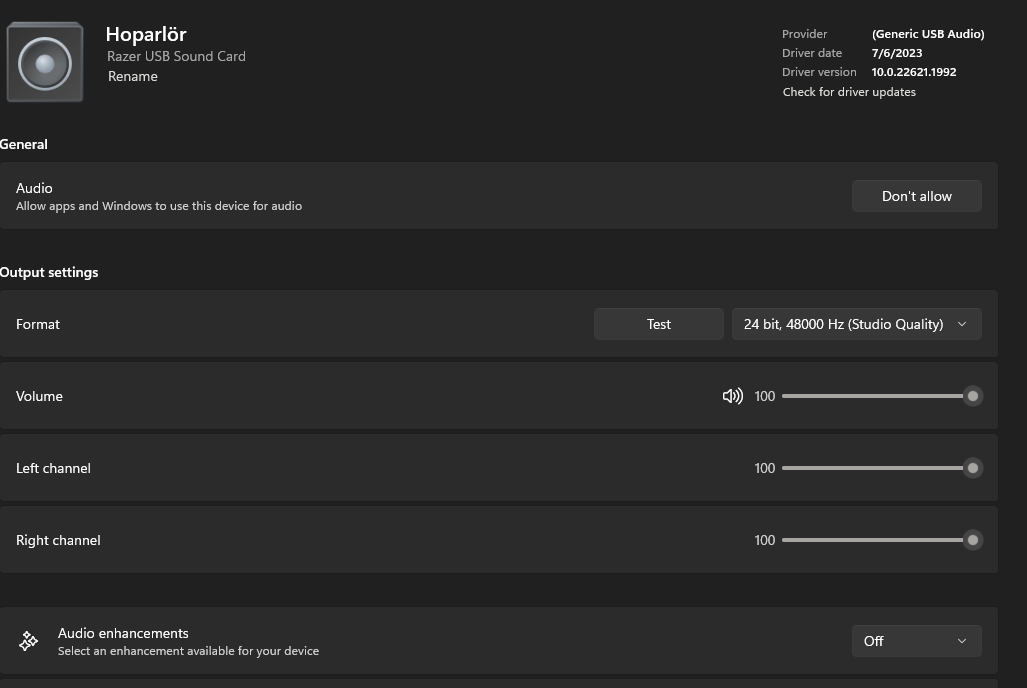Click the Audio enhancements row title
Viewport: 1027px width, 688px height.
coord(123,633)
